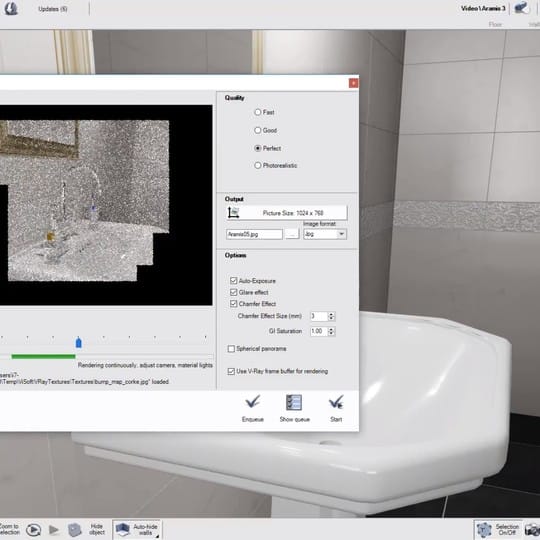Click the camera icon next to Video\Aramis 3
The image size is (540, 540).
point(521,8)
